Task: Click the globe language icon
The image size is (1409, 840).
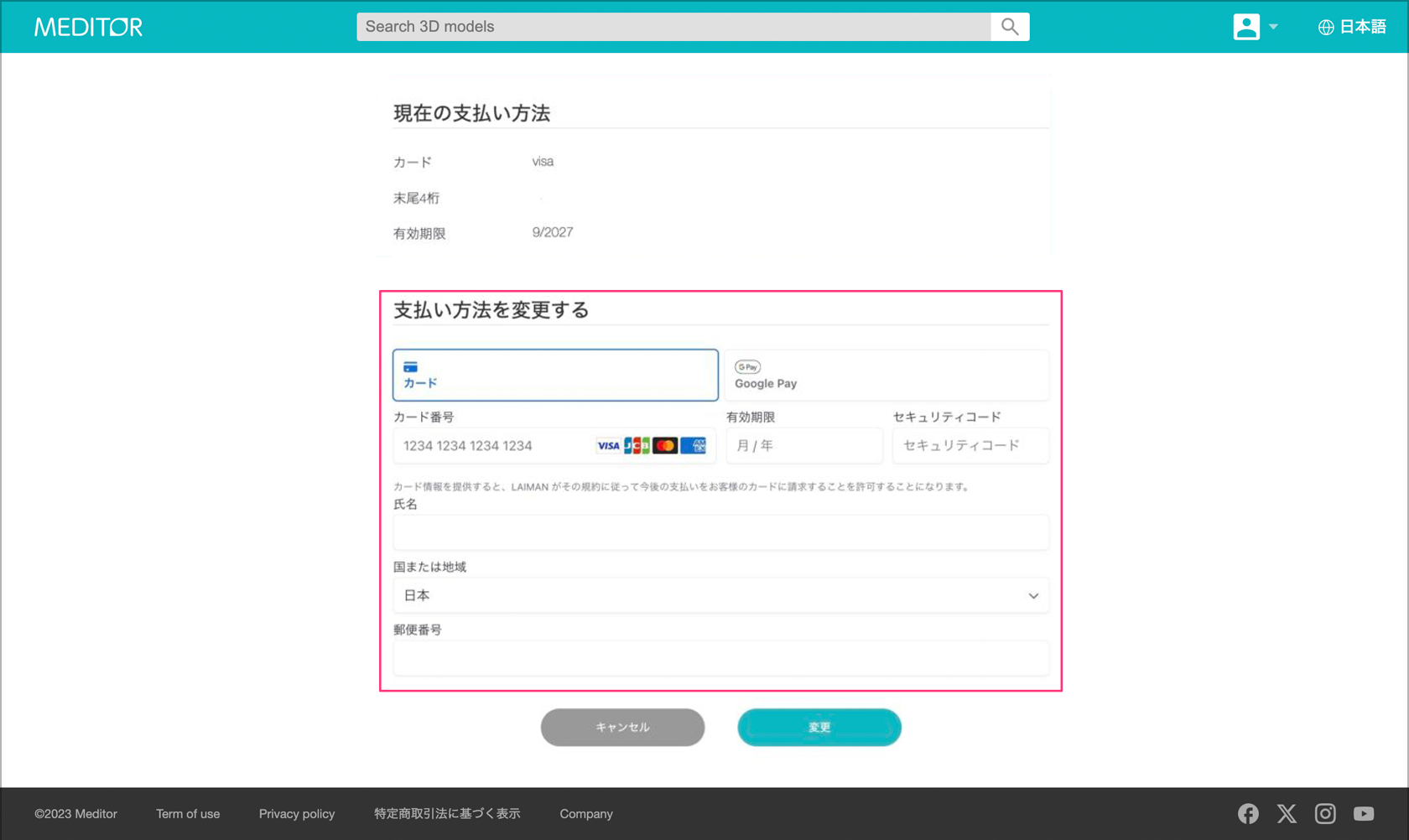Action: click(x=1326, y=27)
